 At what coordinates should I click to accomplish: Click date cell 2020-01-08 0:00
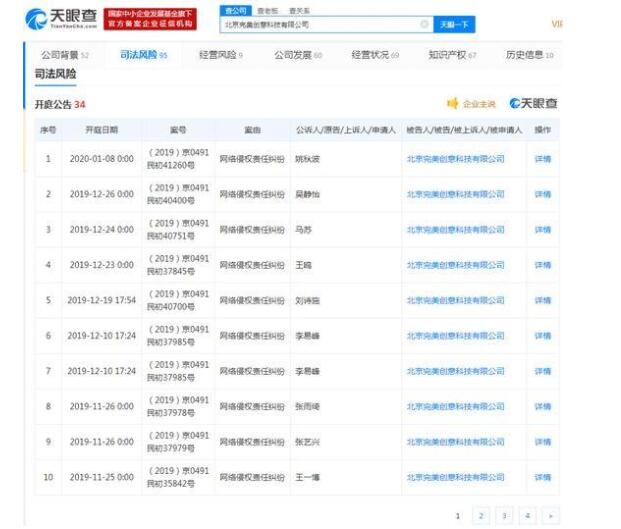[x=102, y=159]
